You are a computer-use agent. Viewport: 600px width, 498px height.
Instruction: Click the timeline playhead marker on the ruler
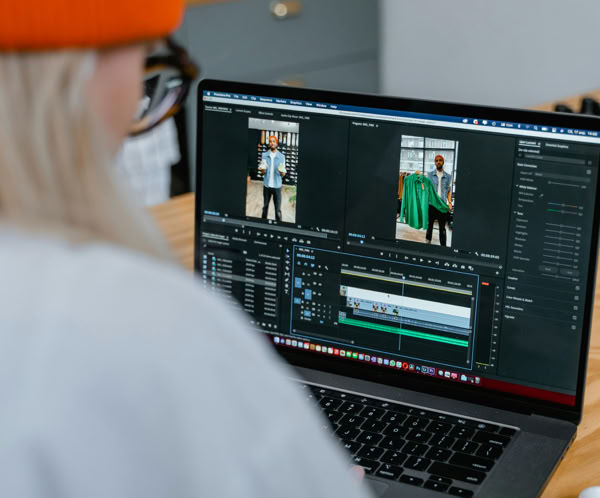(x=403, y=278)
